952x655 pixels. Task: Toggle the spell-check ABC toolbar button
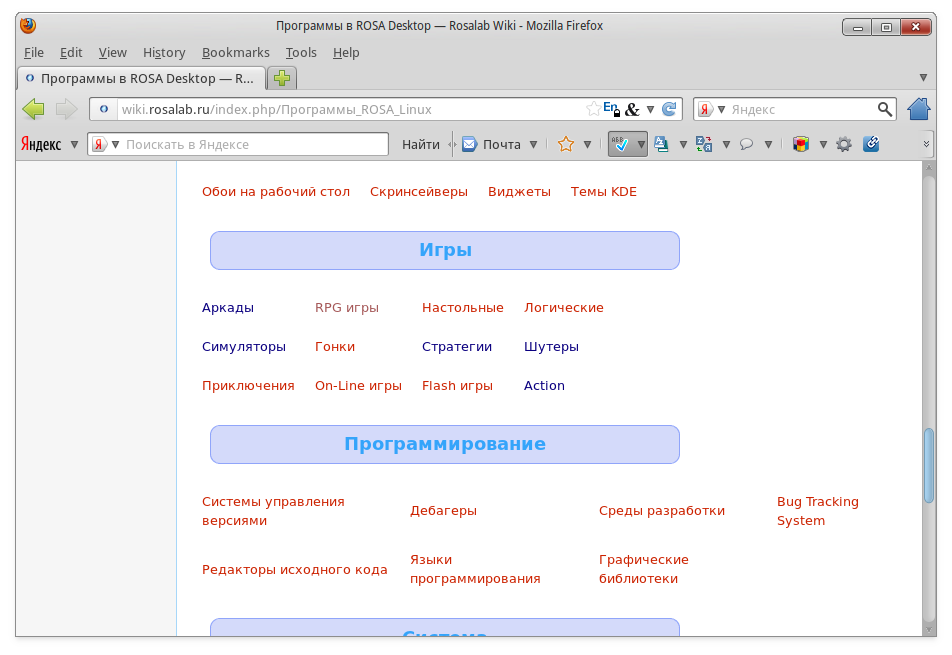(x=621, y=144)
